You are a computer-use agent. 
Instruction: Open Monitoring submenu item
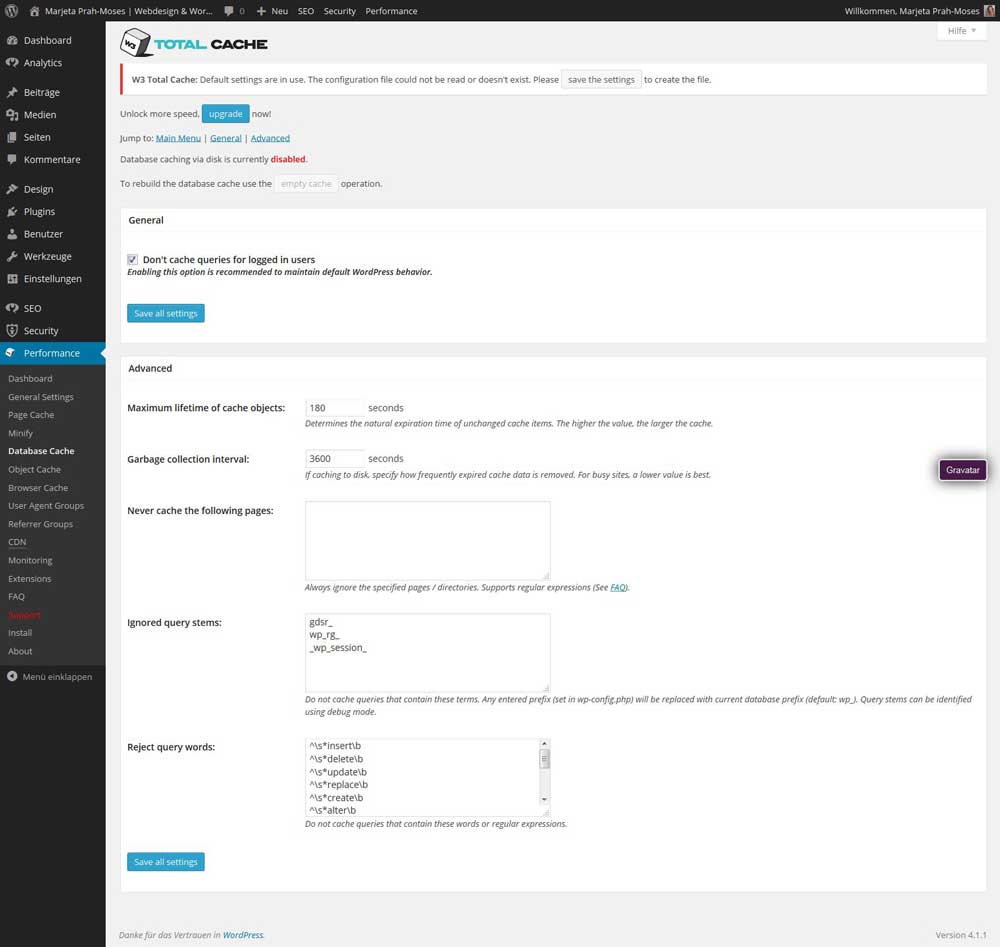coord(31,561)
